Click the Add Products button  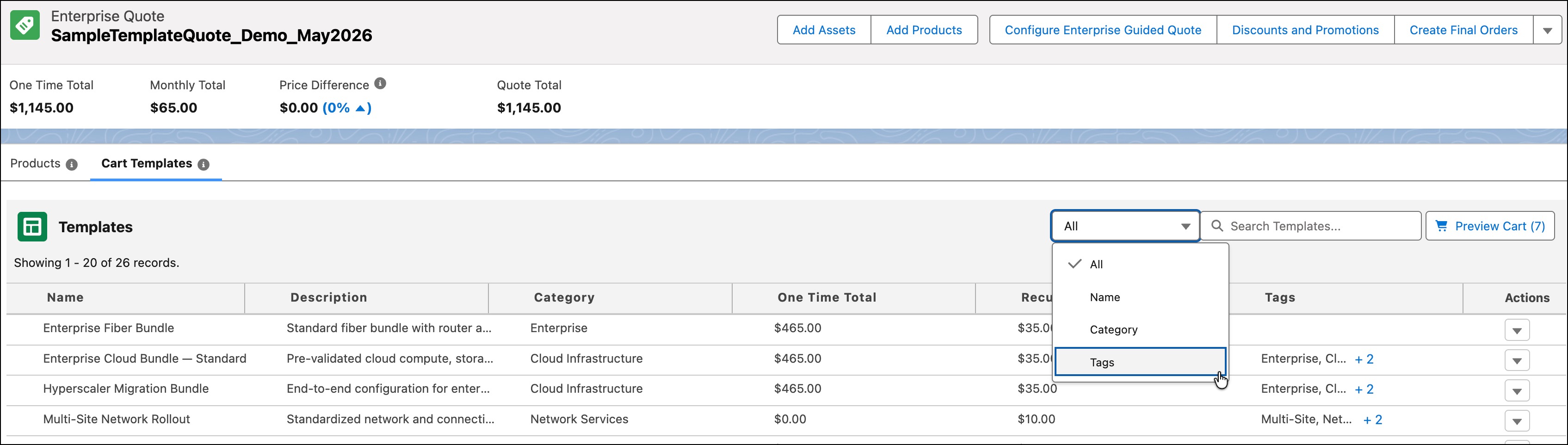coord(924,30)
